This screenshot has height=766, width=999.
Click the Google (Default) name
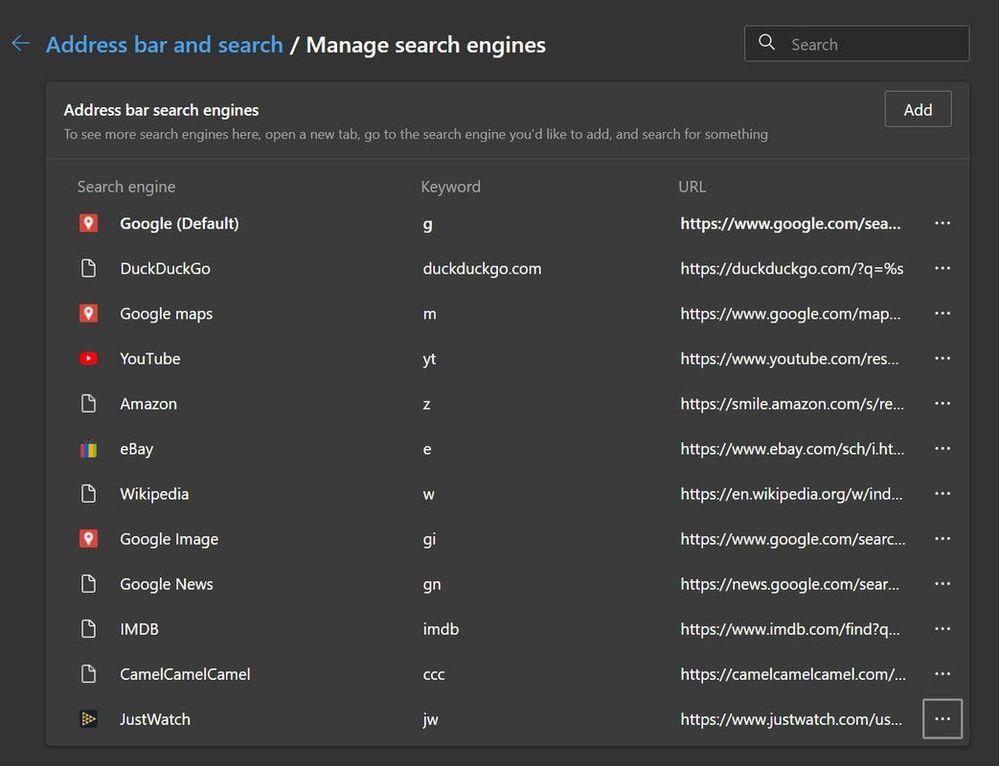(179, 224)
